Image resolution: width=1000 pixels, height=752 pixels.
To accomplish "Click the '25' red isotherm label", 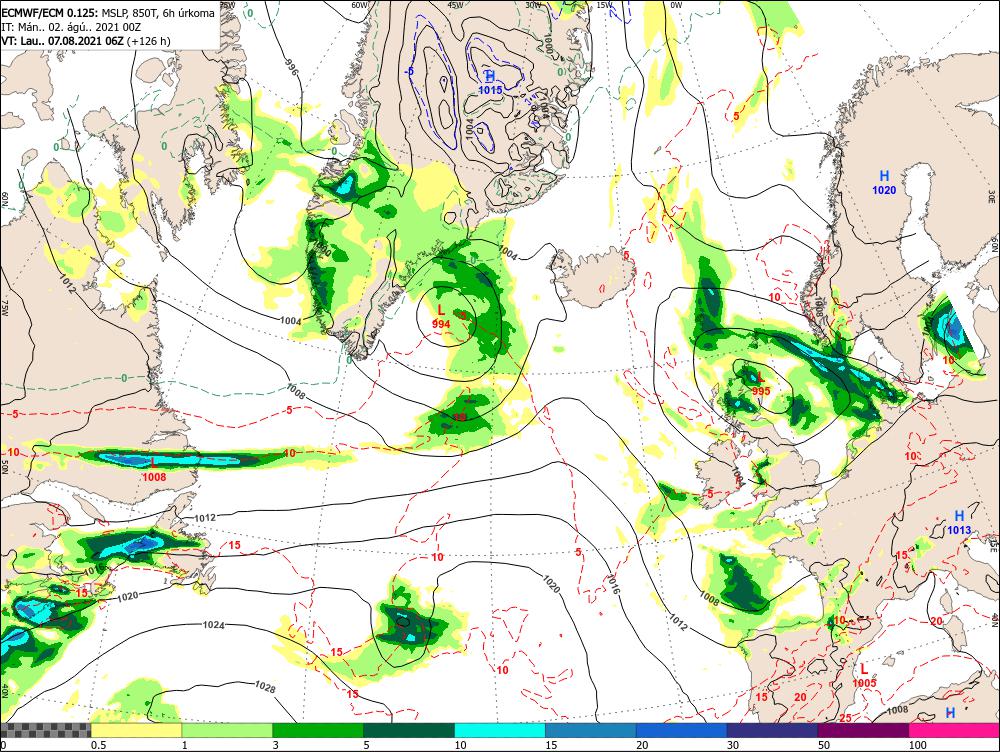I will [x=845, y=719].
